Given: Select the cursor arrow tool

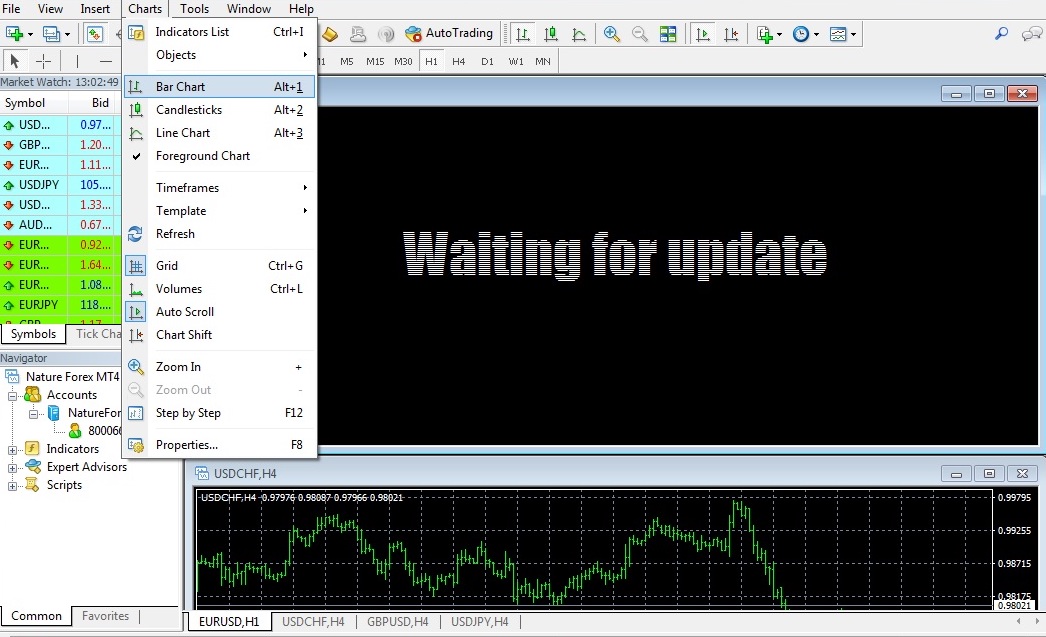Looking at the screenshot, I should pos(15,61).
